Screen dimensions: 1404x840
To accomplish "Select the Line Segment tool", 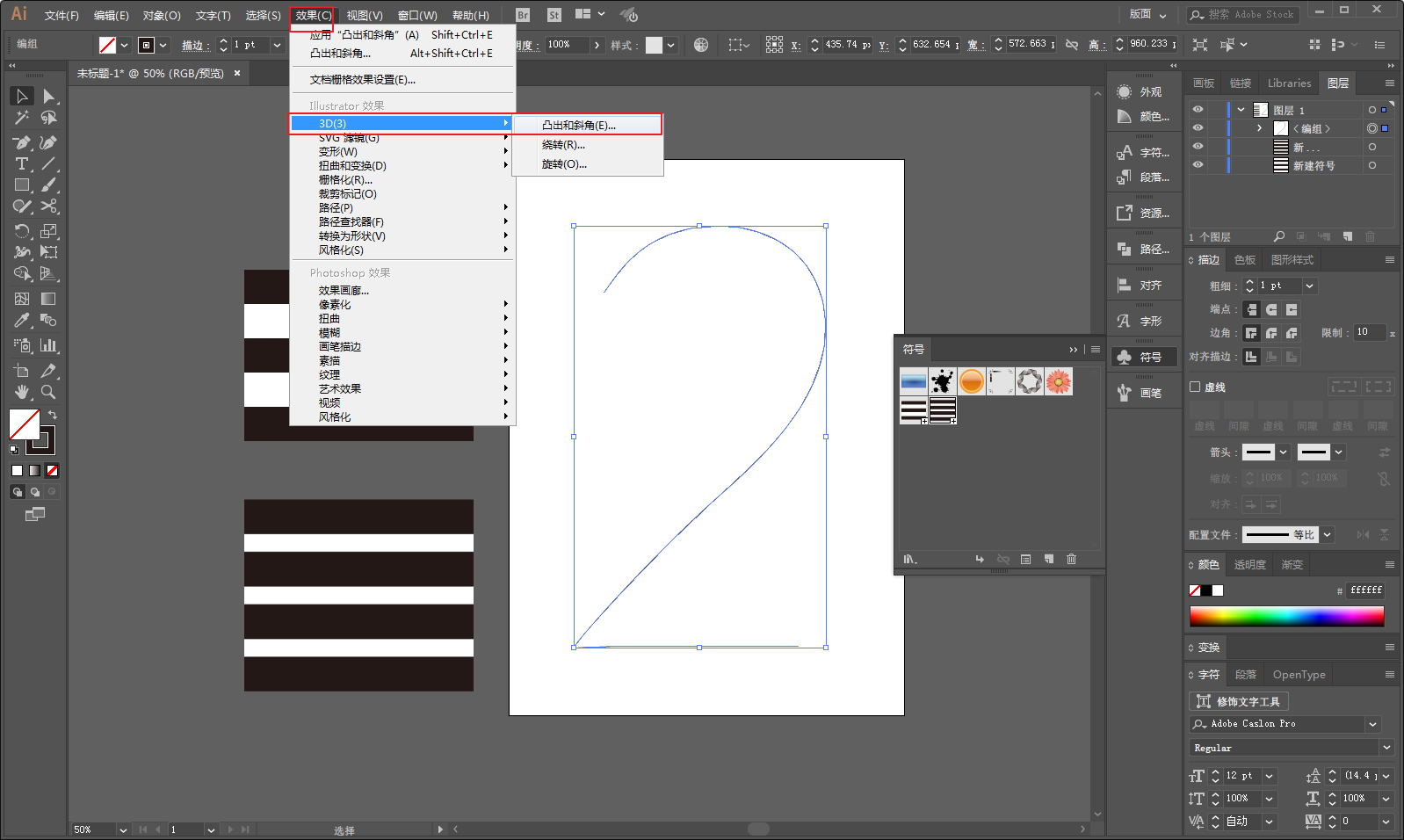I will pyautogui.click(x=49, y=164).
